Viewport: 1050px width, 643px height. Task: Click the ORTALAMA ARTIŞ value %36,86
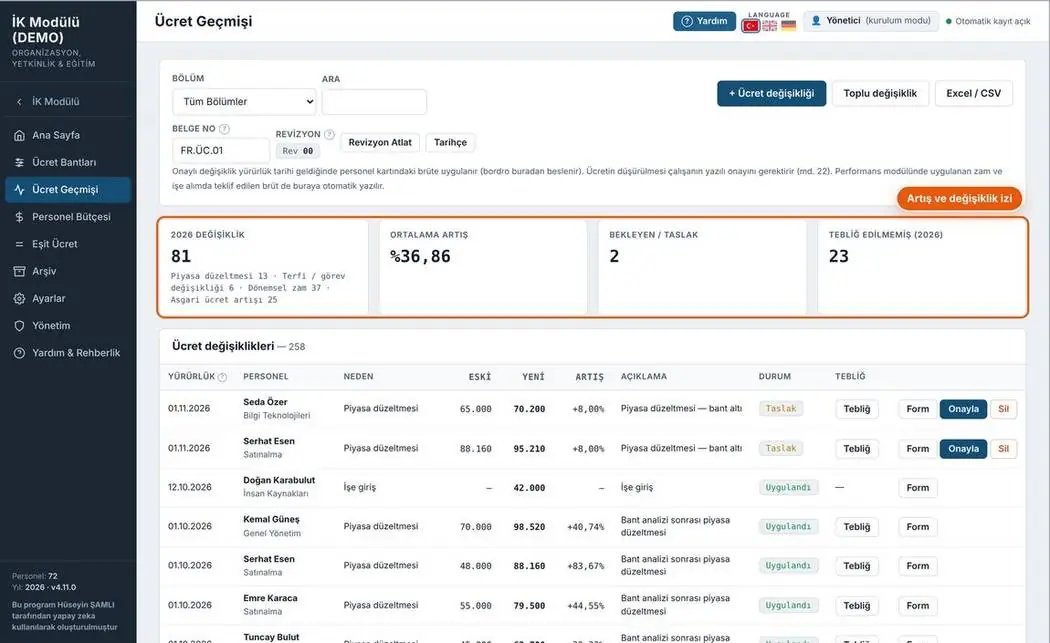[x=421, y=257]
